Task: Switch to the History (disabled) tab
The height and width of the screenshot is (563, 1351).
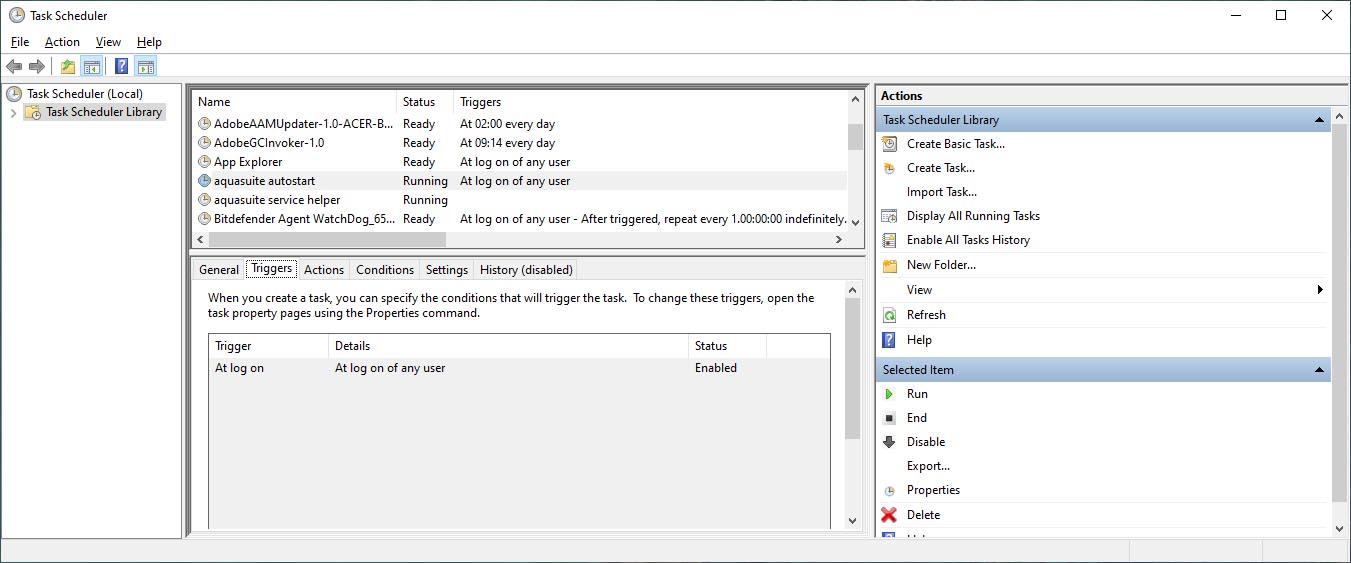Action: 526,270
